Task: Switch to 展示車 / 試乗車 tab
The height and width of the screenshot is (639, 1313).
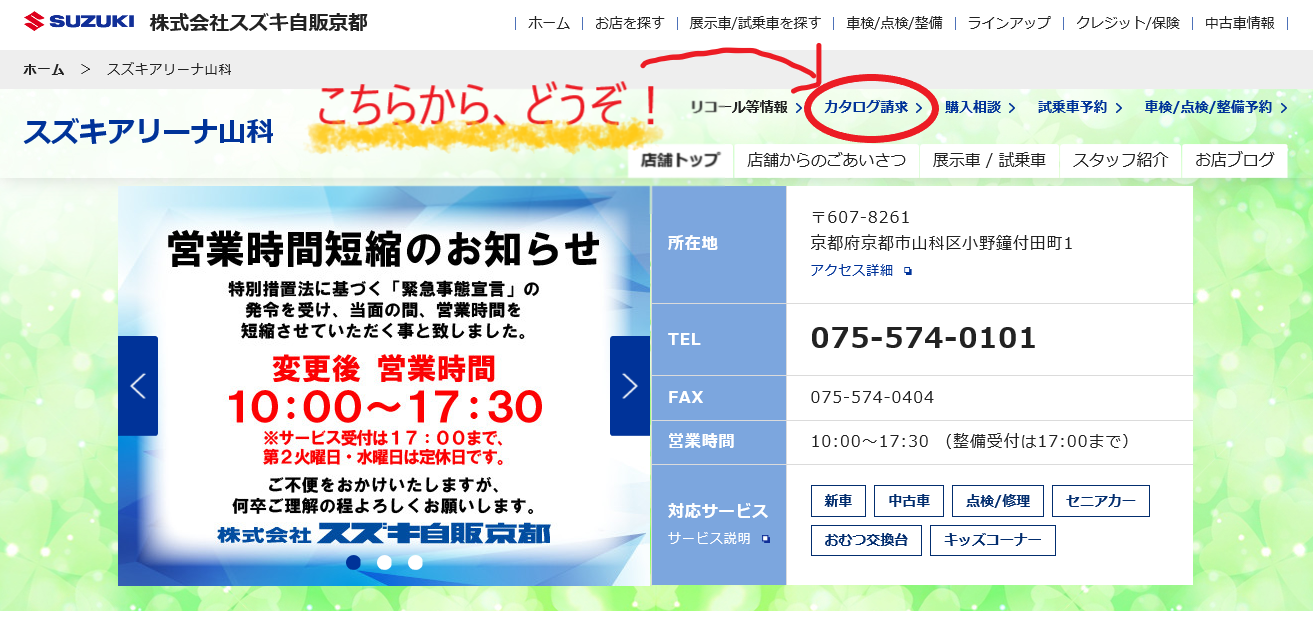Action: point(989,160)
